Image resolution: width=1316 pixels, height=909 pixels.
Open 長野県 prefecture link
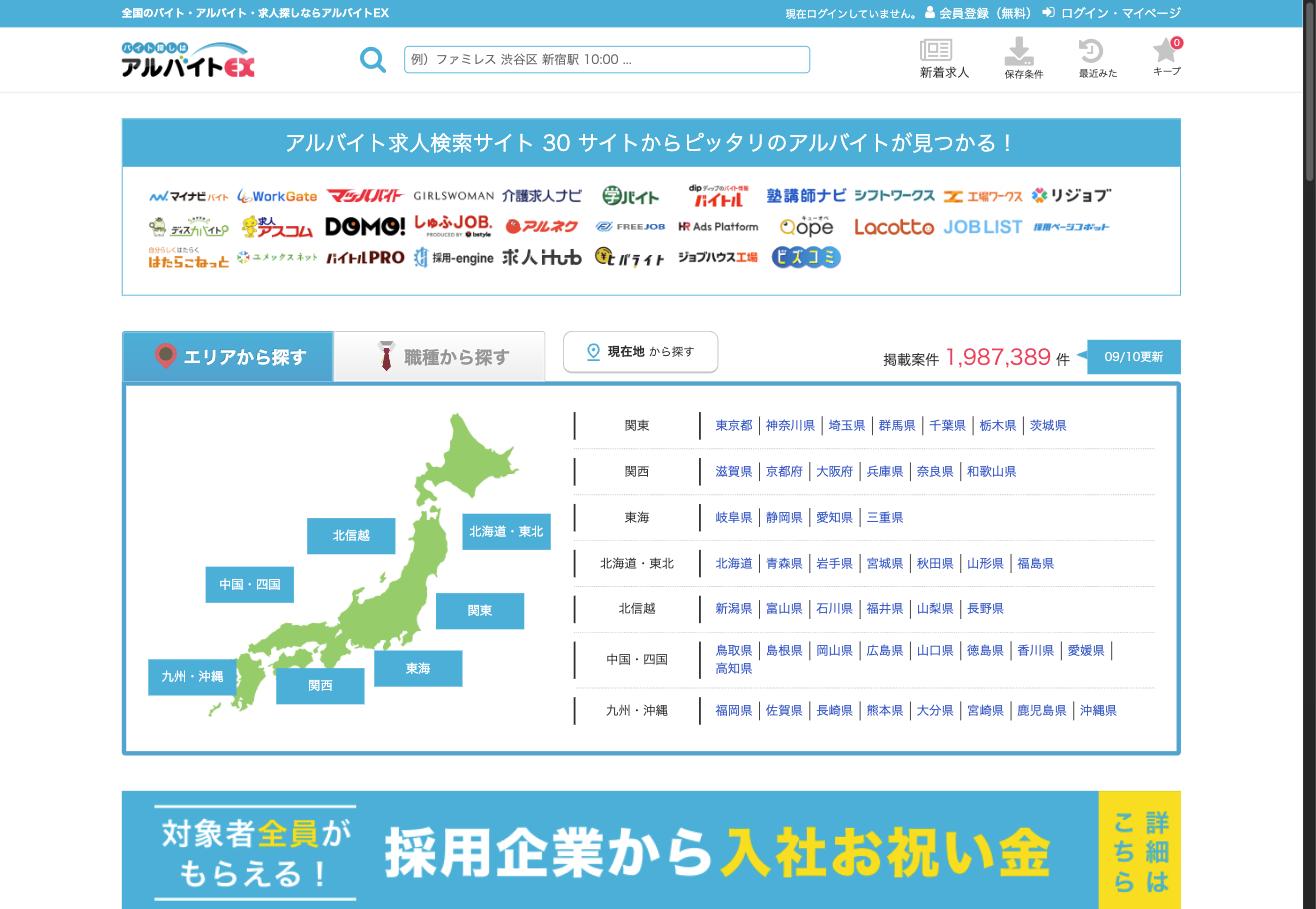[985, 608]
